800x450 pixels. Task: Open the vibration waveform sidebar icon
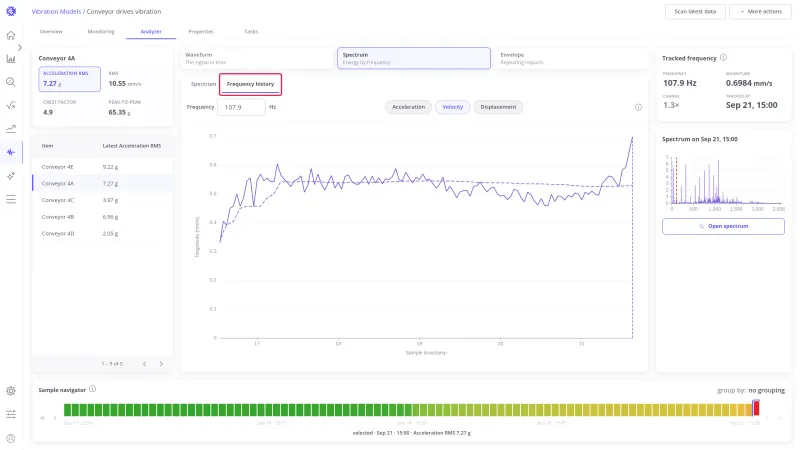pyautogui.click(x=11, y=152)
